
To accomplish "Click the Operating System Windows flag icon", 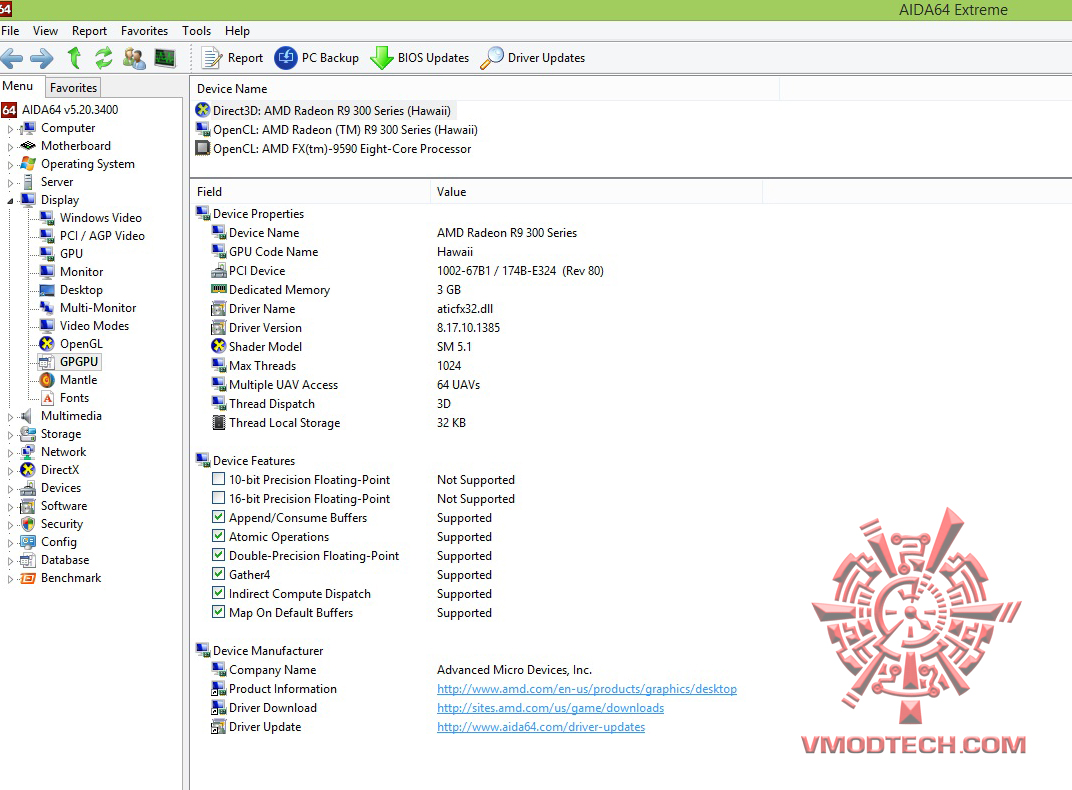I will coord(27,164).
